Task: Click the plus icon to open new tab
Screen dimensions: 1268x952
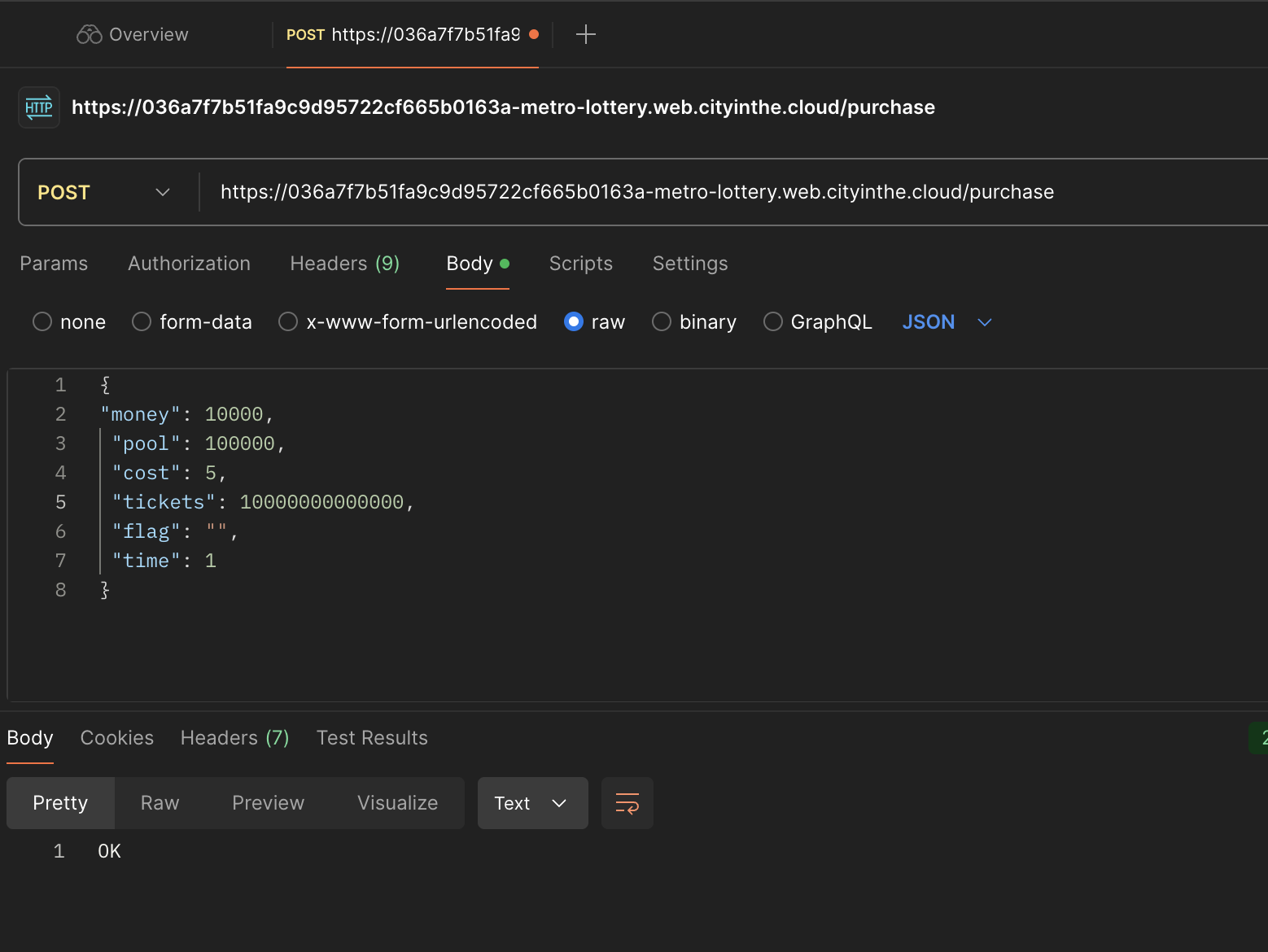Action: tap(585, 34)
